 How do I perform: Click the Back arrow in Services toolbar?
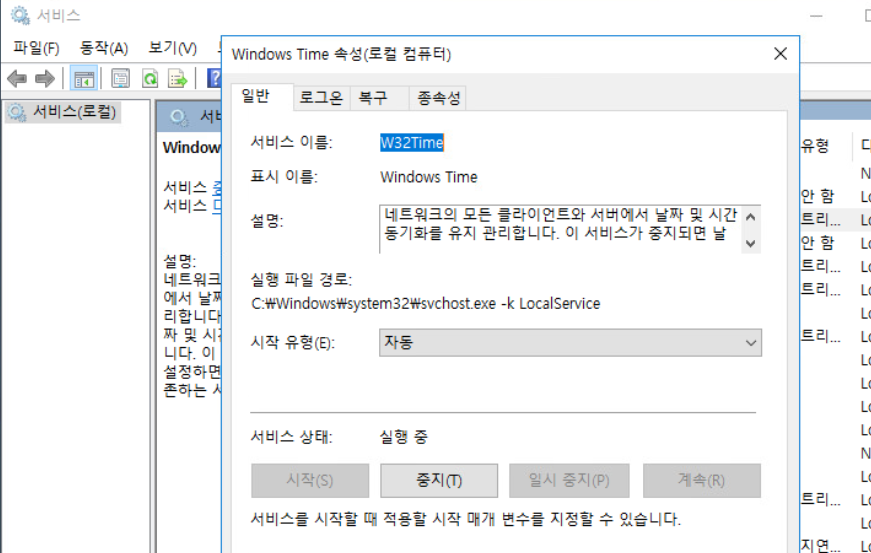click(x=17, y=79)
